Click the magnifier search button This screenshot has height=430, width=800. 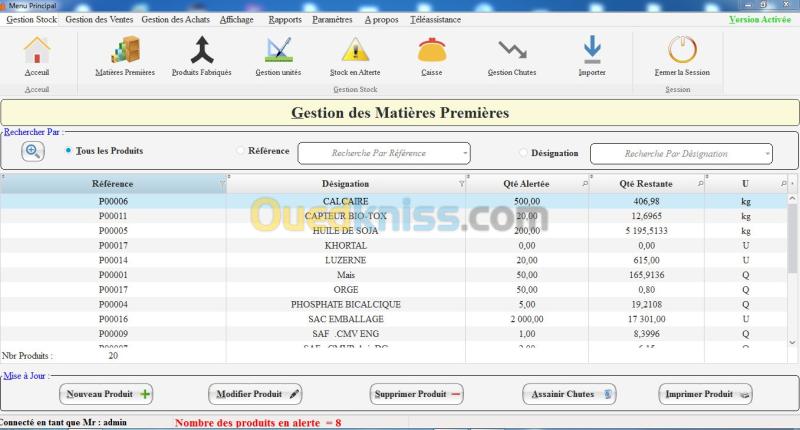(33, 151)
